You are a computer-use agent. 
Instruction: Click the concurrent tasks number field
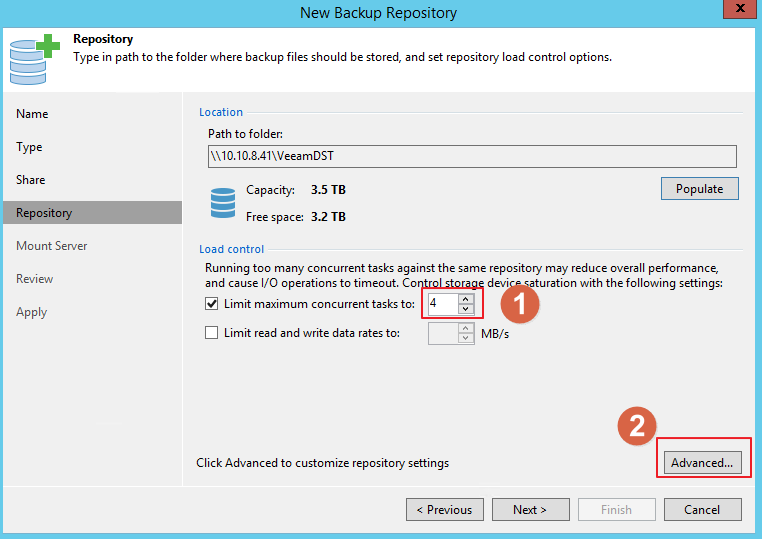(442, 304)
